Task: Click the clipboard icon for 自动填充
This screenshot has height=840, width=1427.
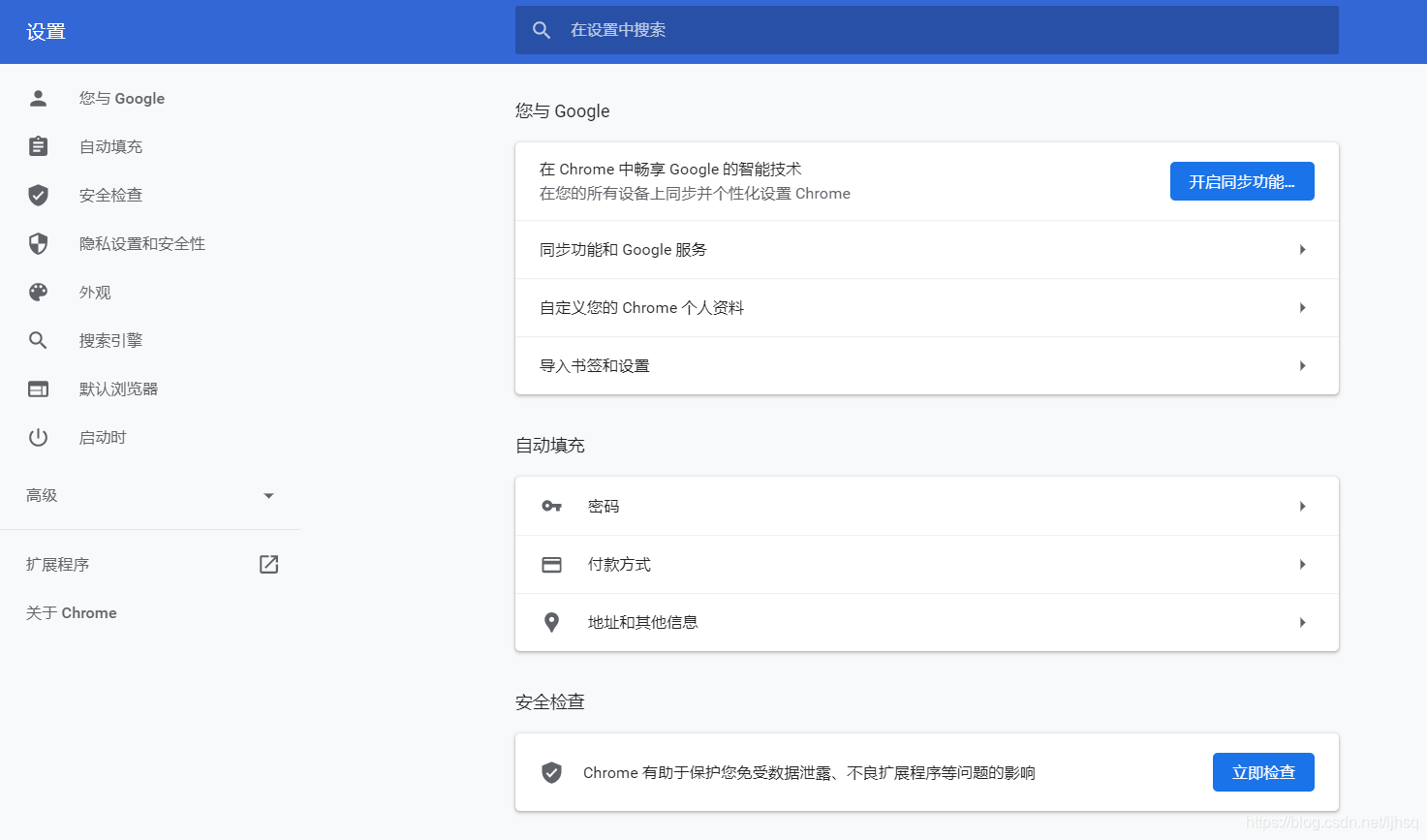Action: click(38, 146)
